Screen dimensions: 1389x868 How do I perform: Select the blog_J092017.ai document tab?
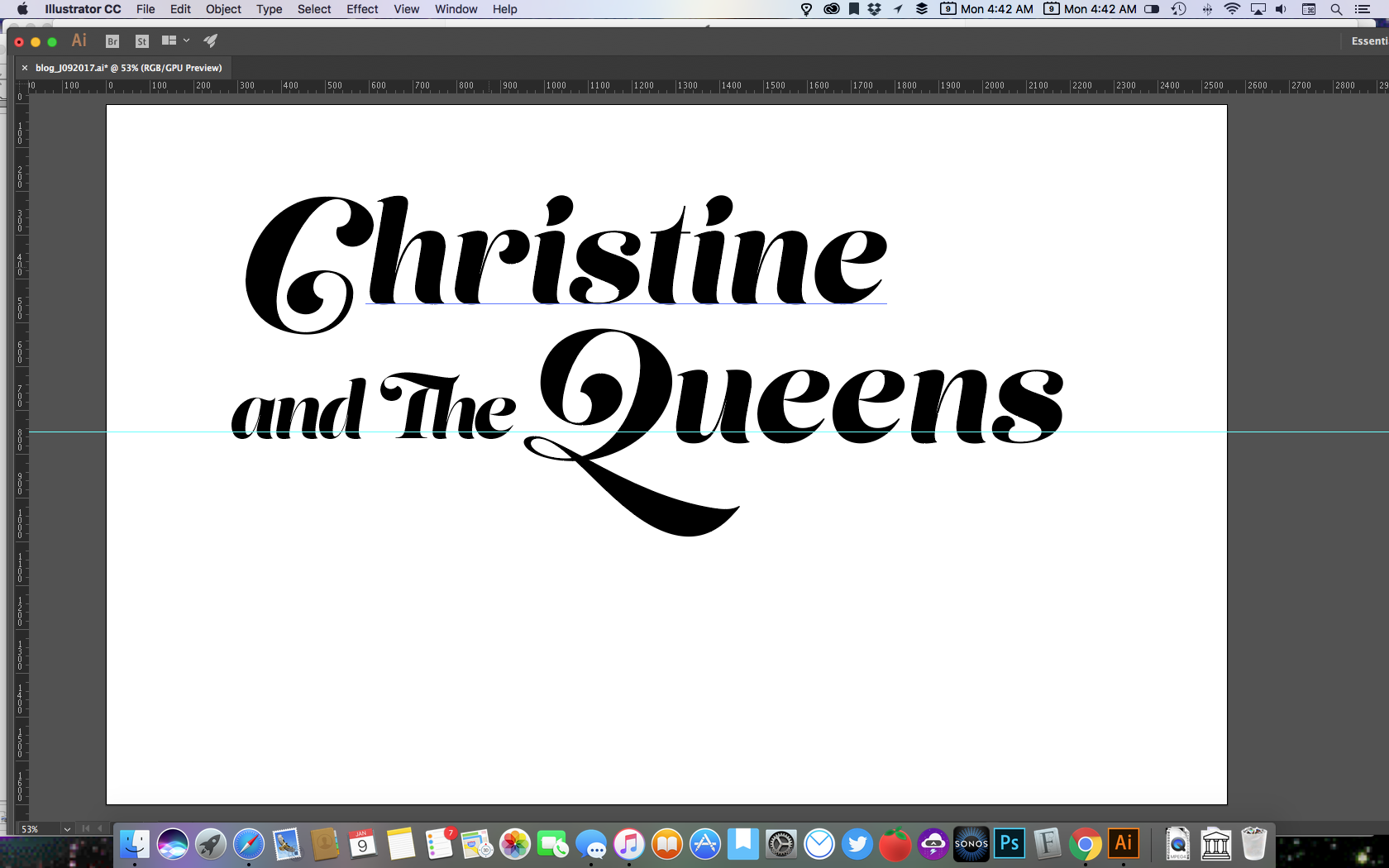tap(128, 68)
